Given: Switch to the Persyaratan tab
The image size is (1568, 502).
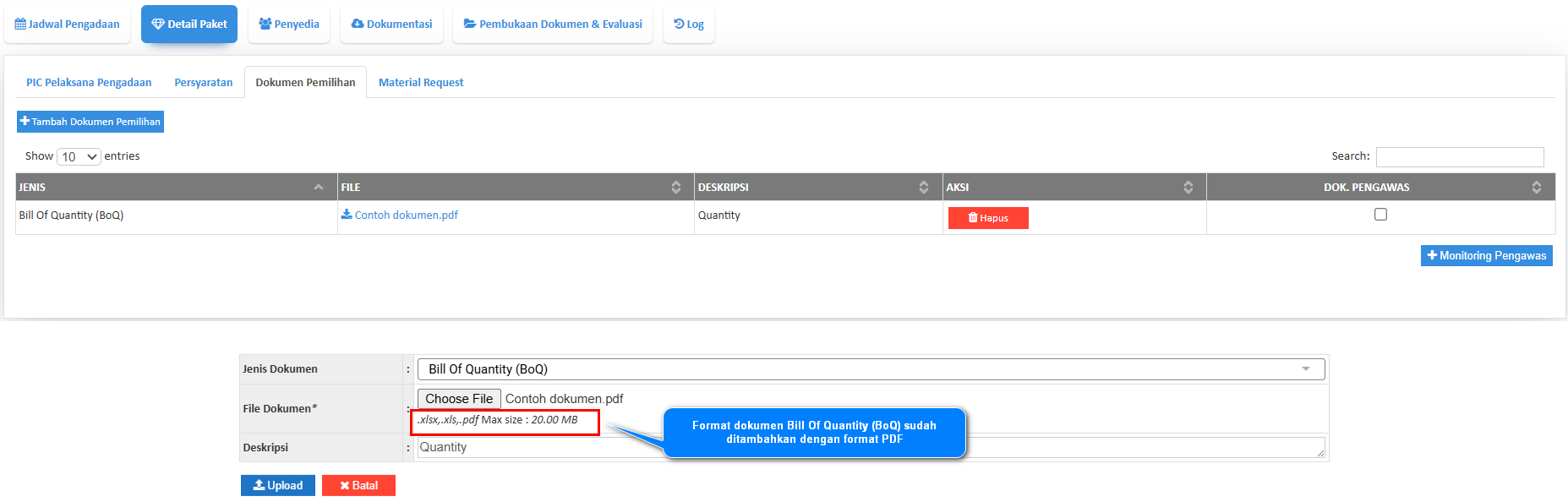Looking at the screenshot, I should 204,83.
